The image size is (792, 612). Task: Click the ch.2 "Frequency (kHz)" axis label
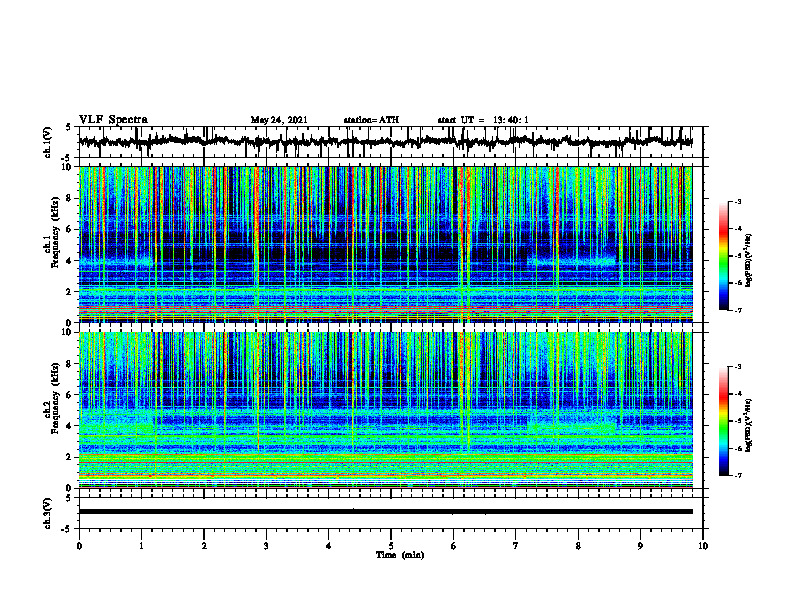(x=55, y=398)
